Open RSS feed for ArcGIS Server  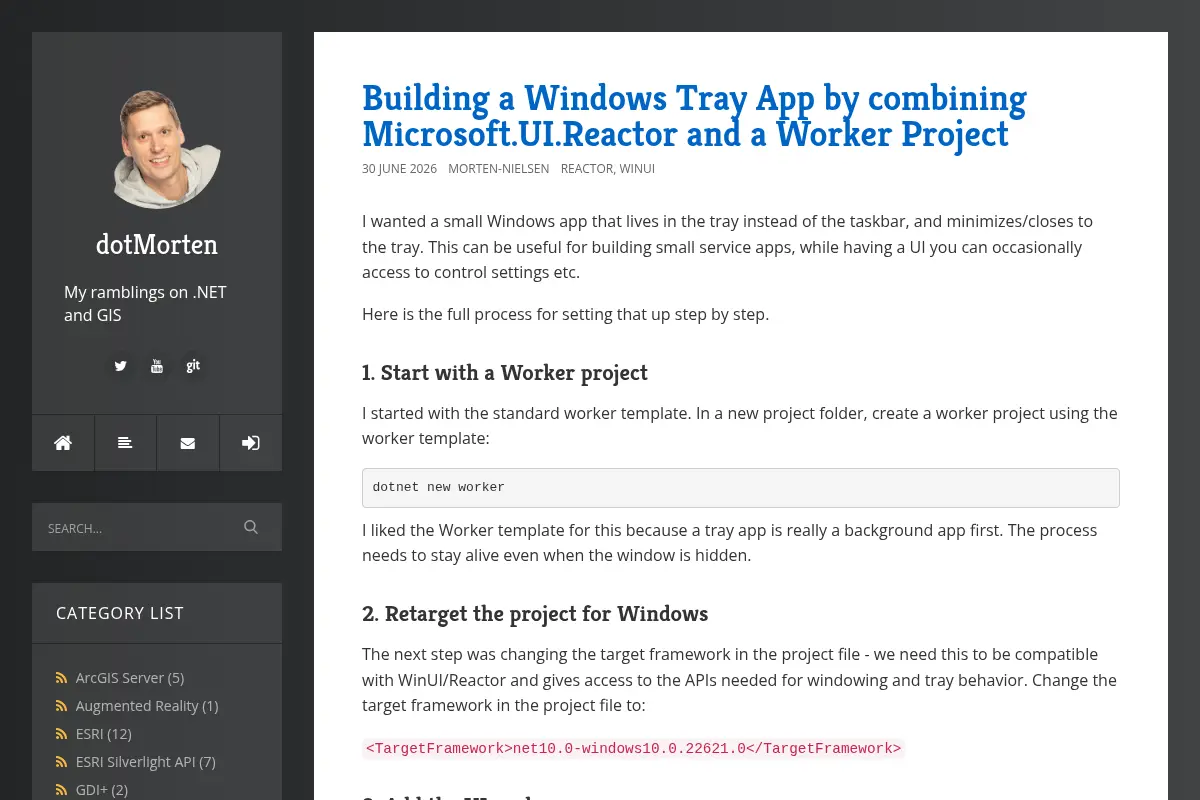tap(62, 678)
